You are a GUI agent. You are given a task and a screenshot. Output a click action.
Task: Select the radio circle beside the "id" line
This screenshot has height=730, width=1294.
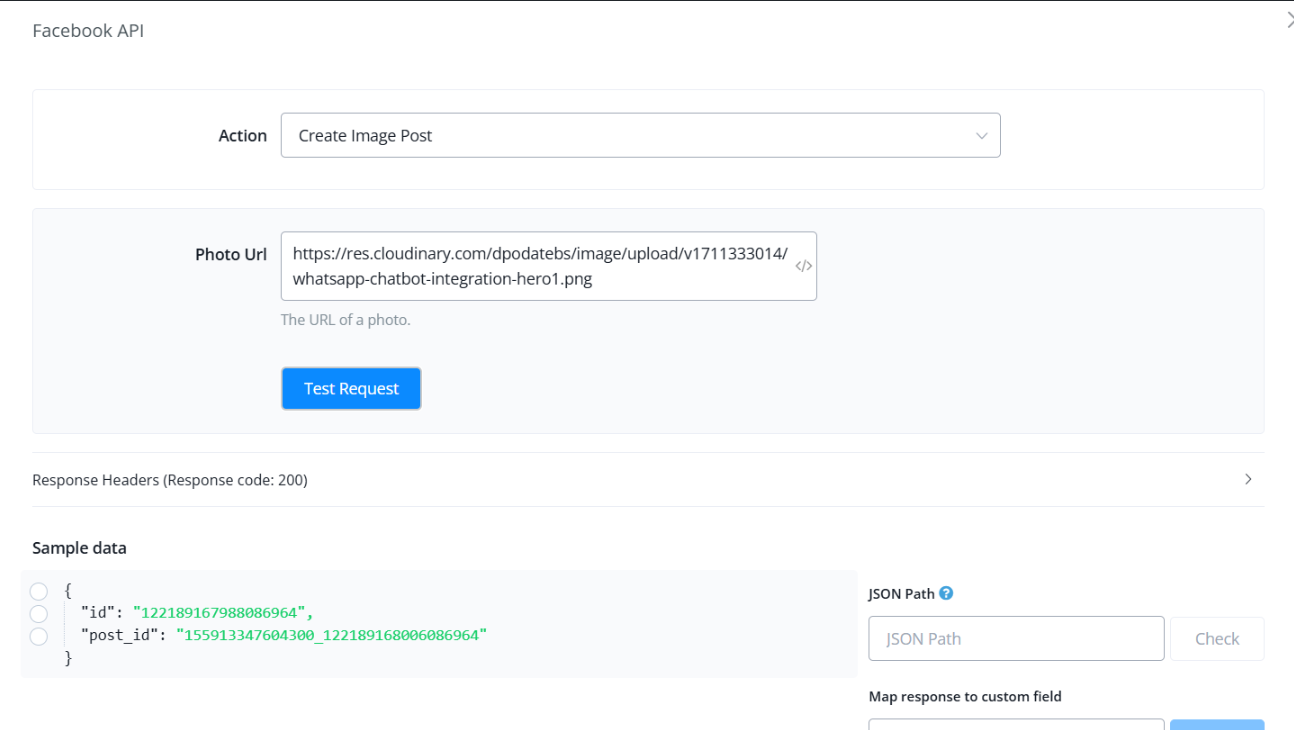tap(39, 613)
